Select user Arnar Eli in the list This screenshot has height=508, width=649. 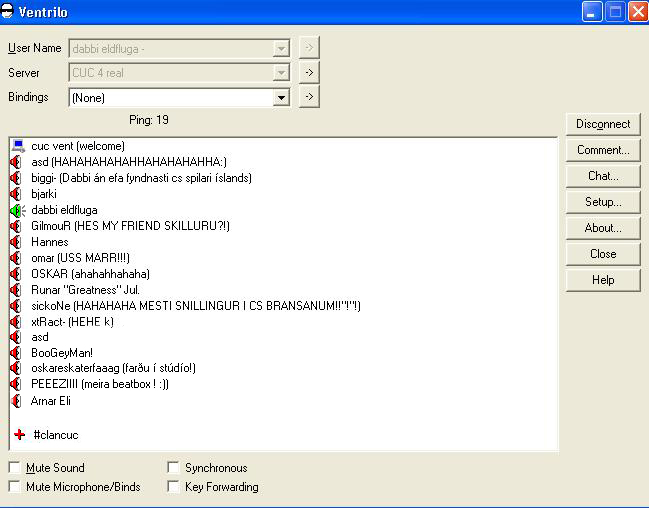click(50, 401)
